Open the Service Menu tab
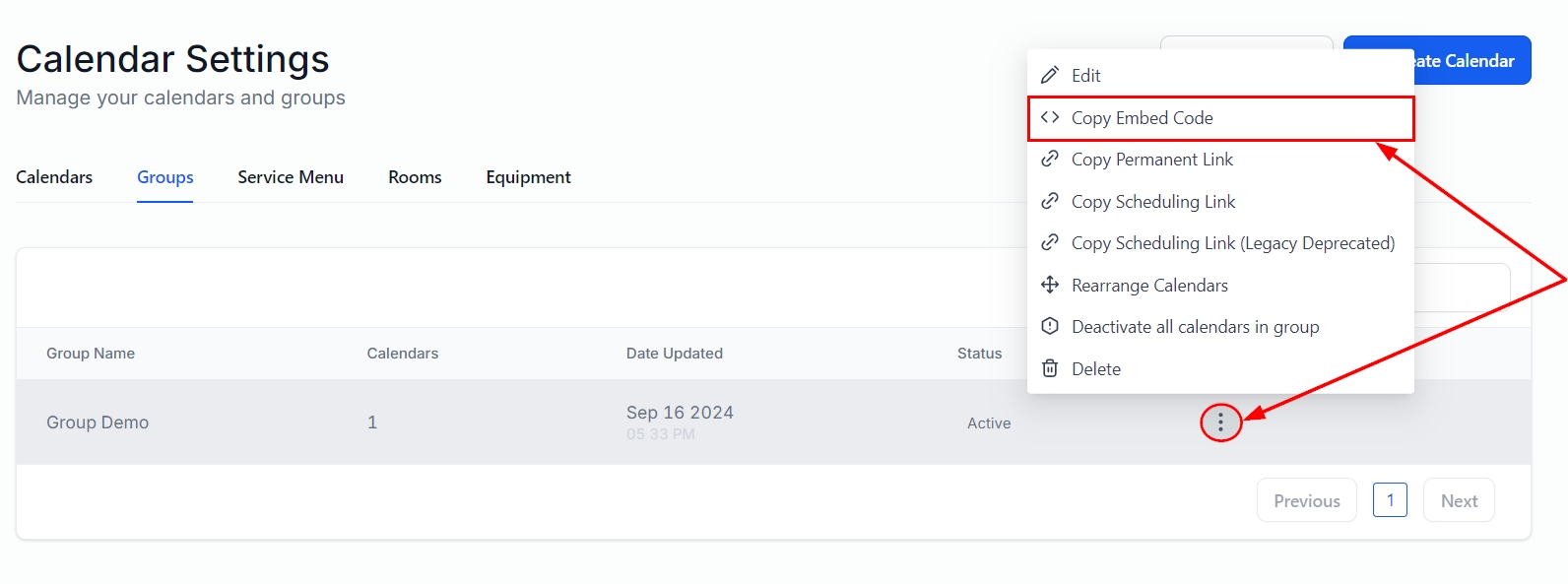1568x584 pixels. pos(291,177)
